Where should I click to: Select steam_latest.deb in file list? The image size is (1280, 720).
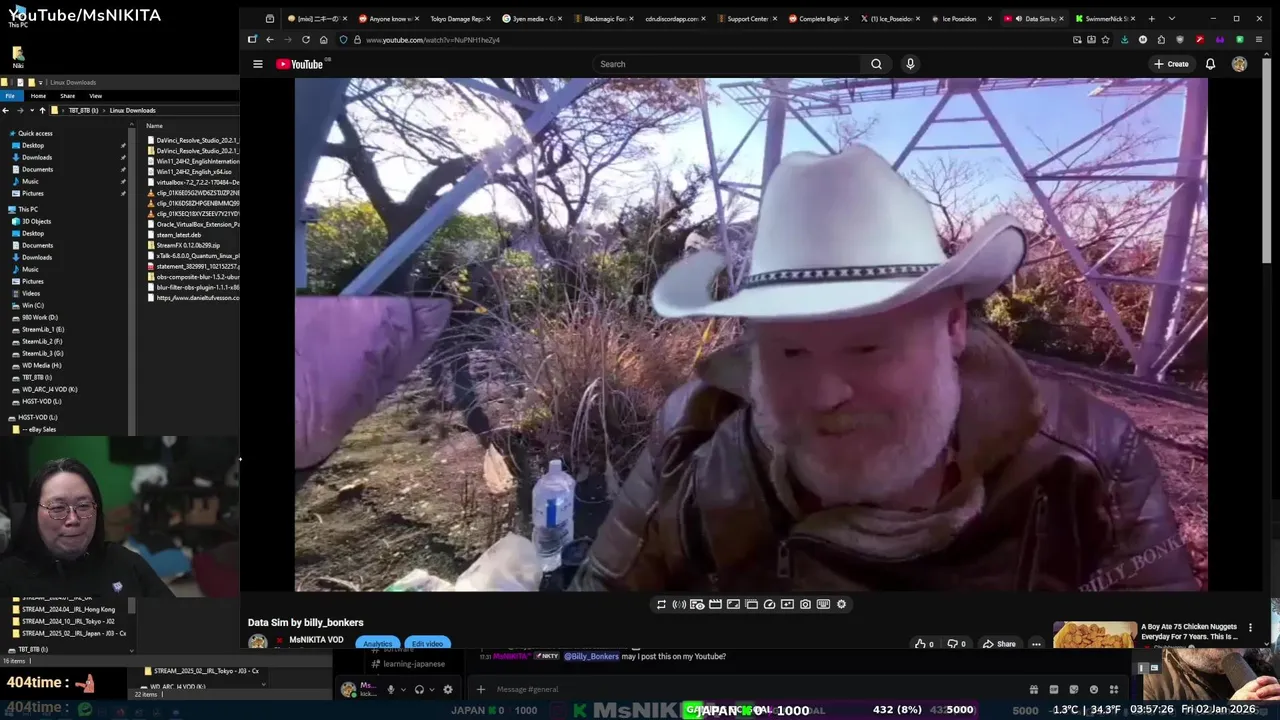point(179,235)
